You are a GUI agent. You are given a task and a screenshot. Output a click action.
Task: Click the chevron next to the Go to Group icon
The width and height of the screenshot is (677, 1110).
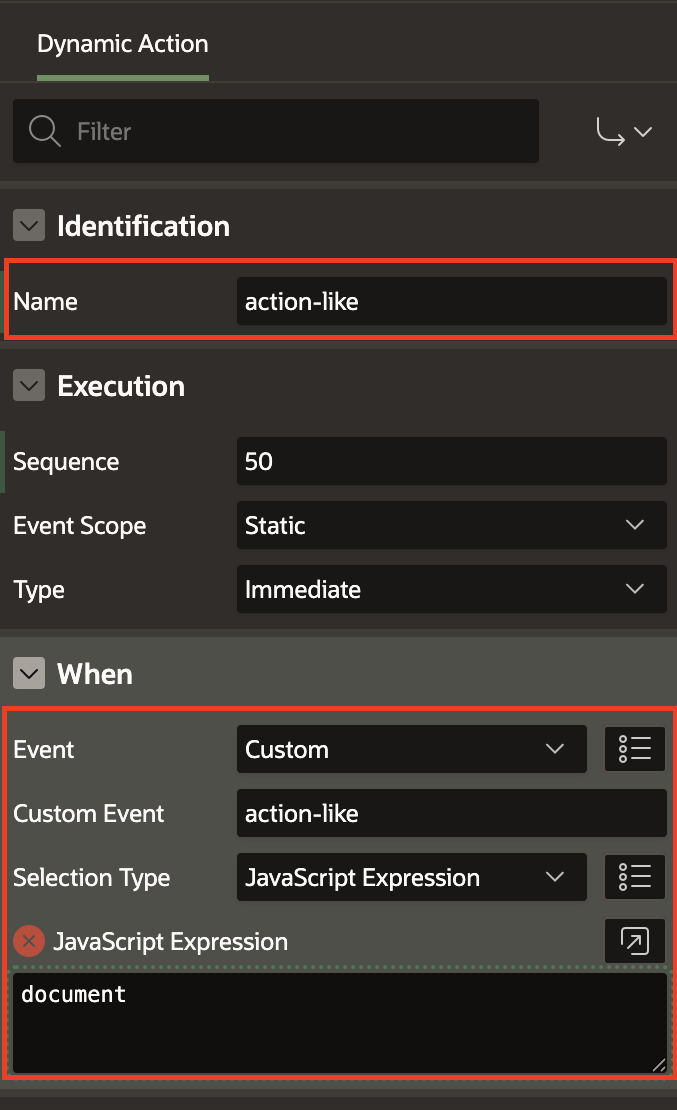643,132
